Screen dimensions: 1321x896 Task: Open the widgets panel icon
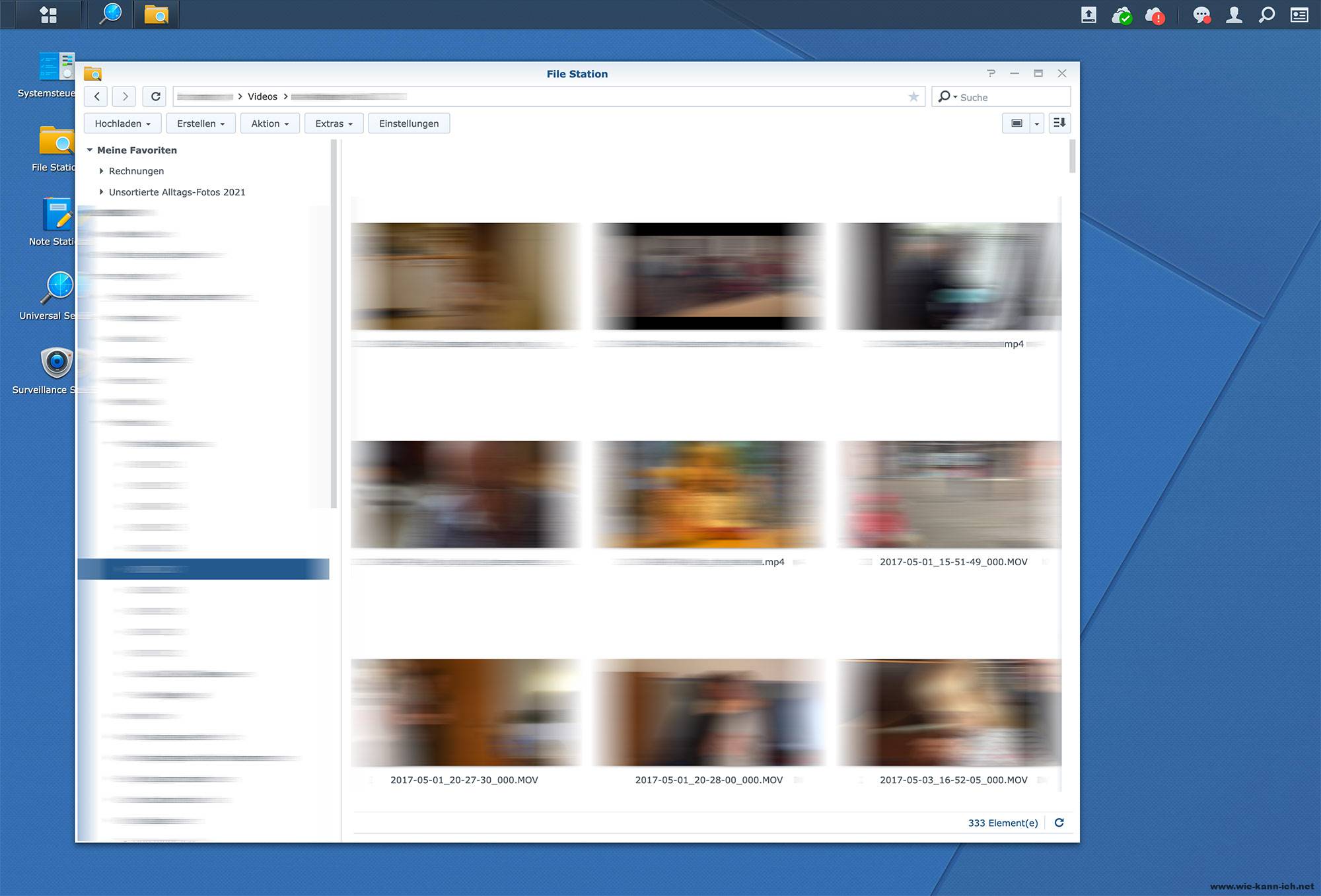click(x=1299, y=15)
